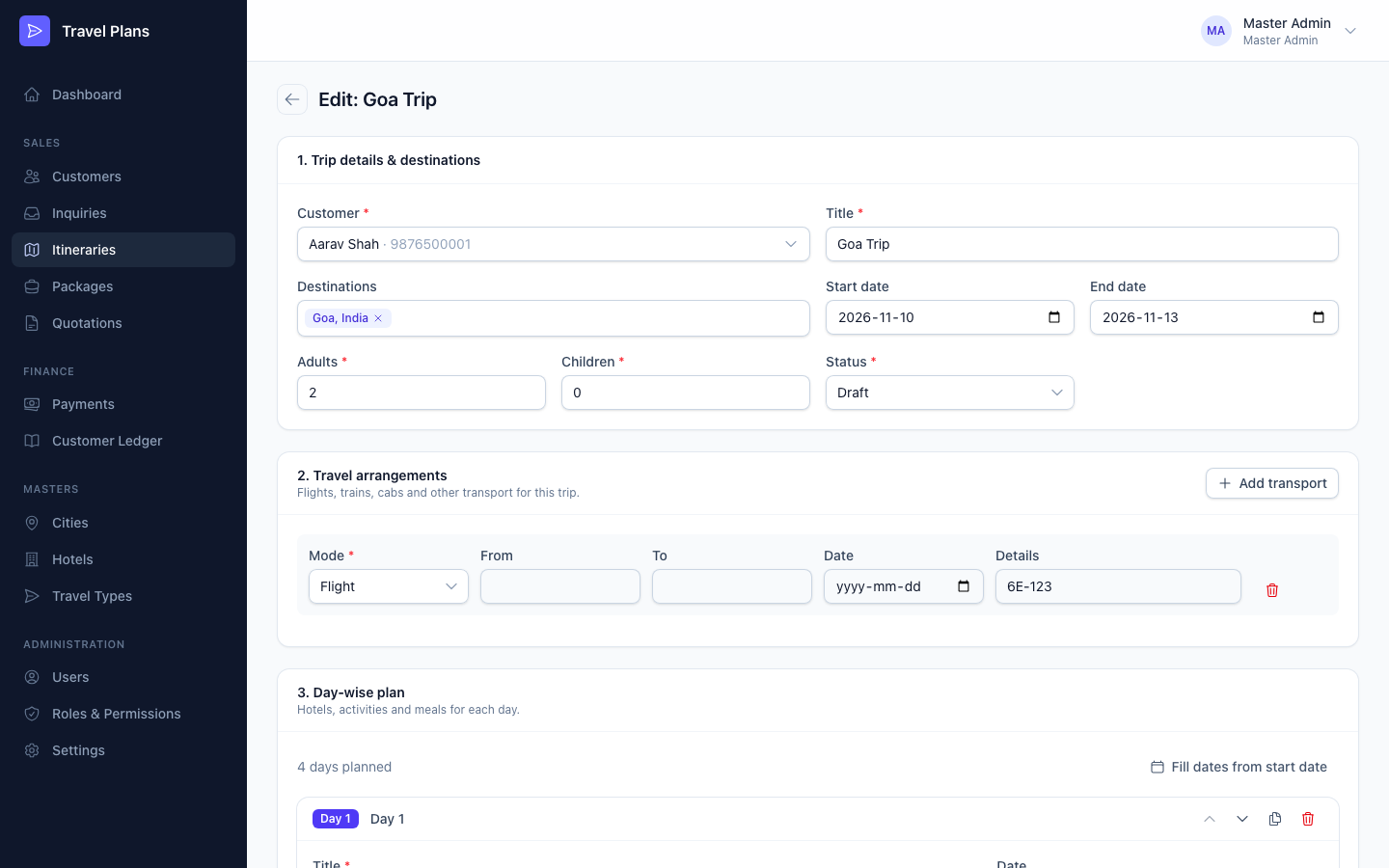Click the Travel Types plane icon
1389x868 pixels.
point(32,596)
